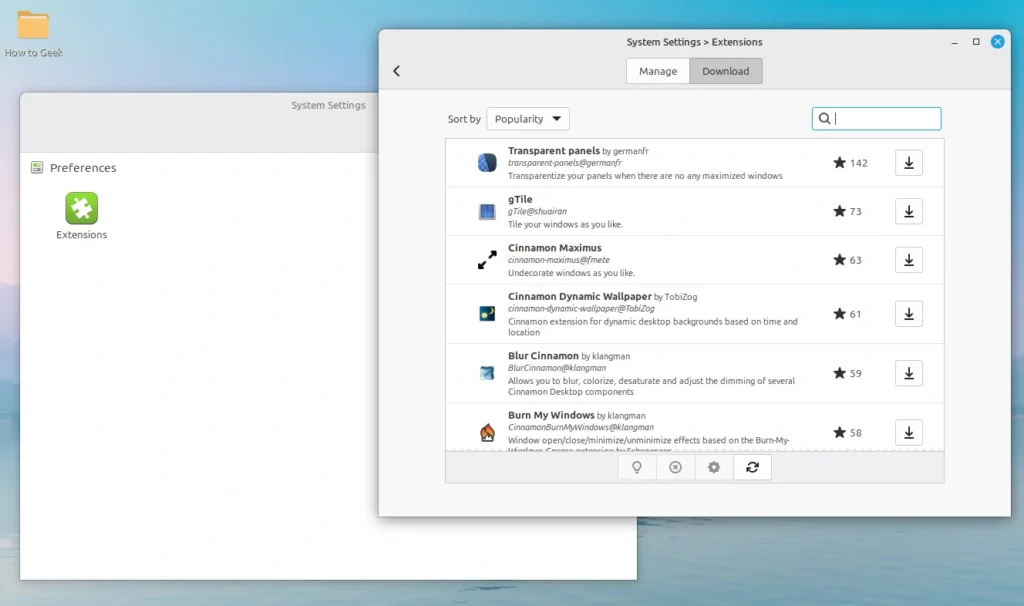Open the Sort by Popularity dropdown

coord(528,118)
